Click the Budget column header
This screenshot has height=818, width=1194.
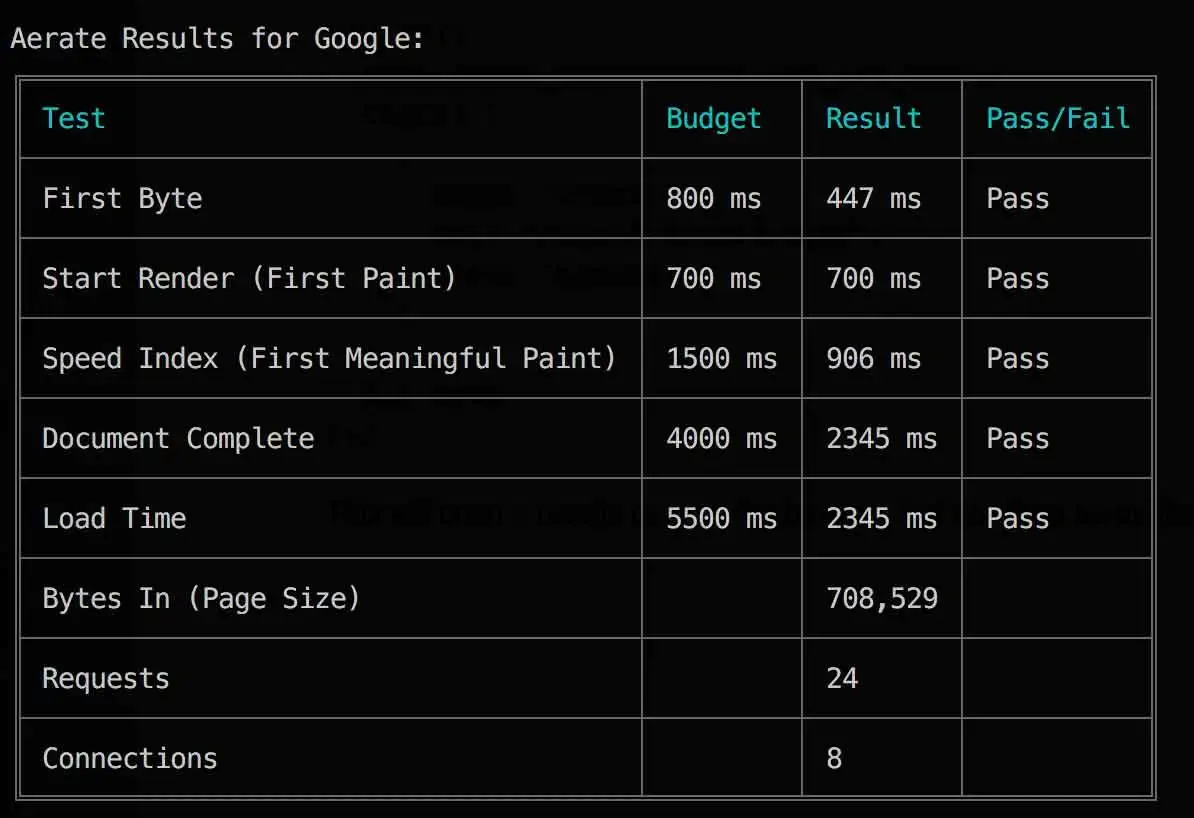coord(713,118)
